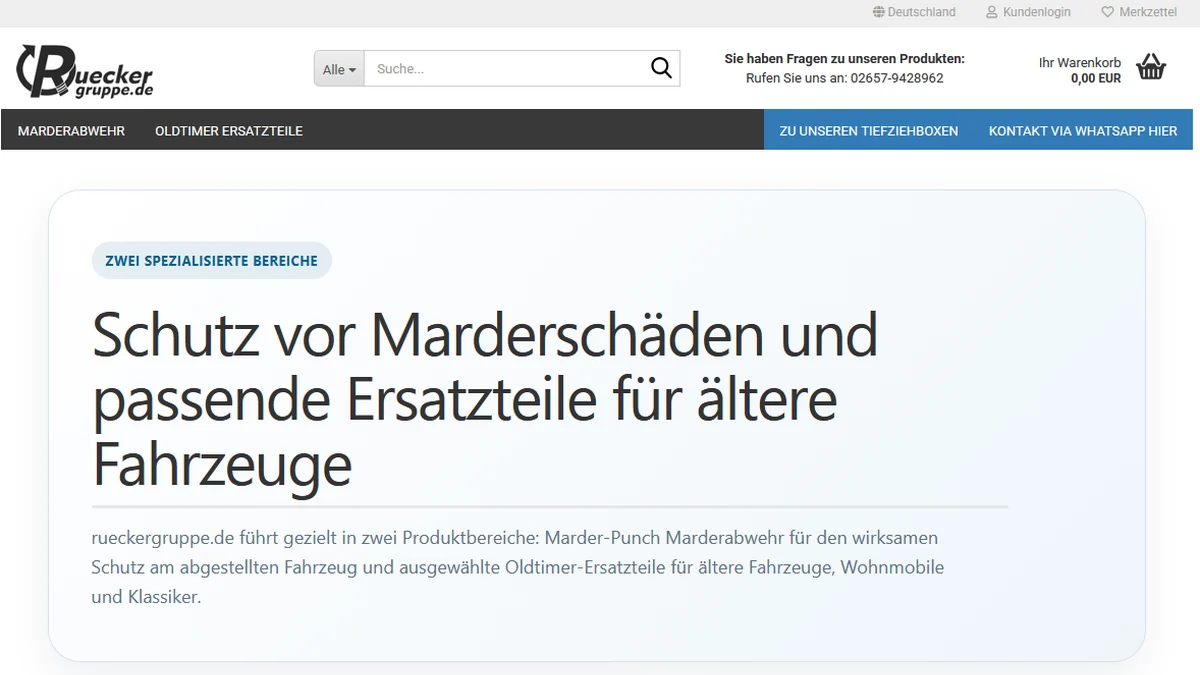This screenshot has width=1200, height=675.
Task: Click the 0,00 EUR cart total
Action: pyautogui.click(x=1096, y=78)
